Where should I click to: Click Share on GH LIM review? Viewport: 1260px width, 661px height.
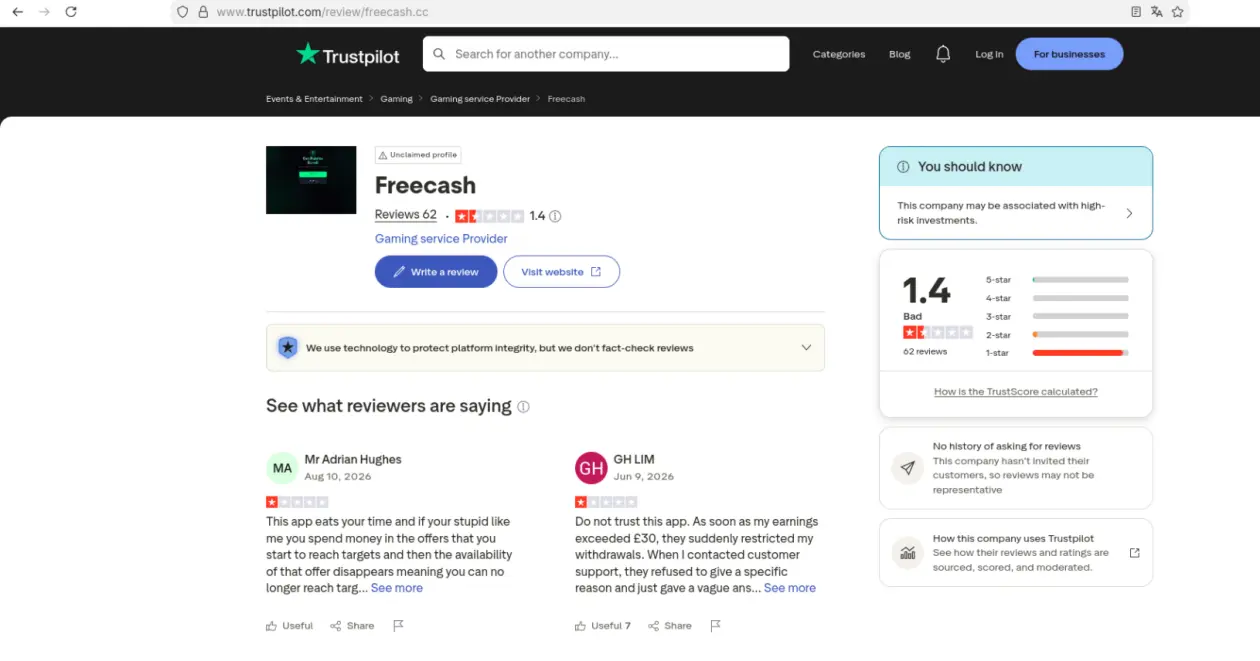tap(670, 626)
